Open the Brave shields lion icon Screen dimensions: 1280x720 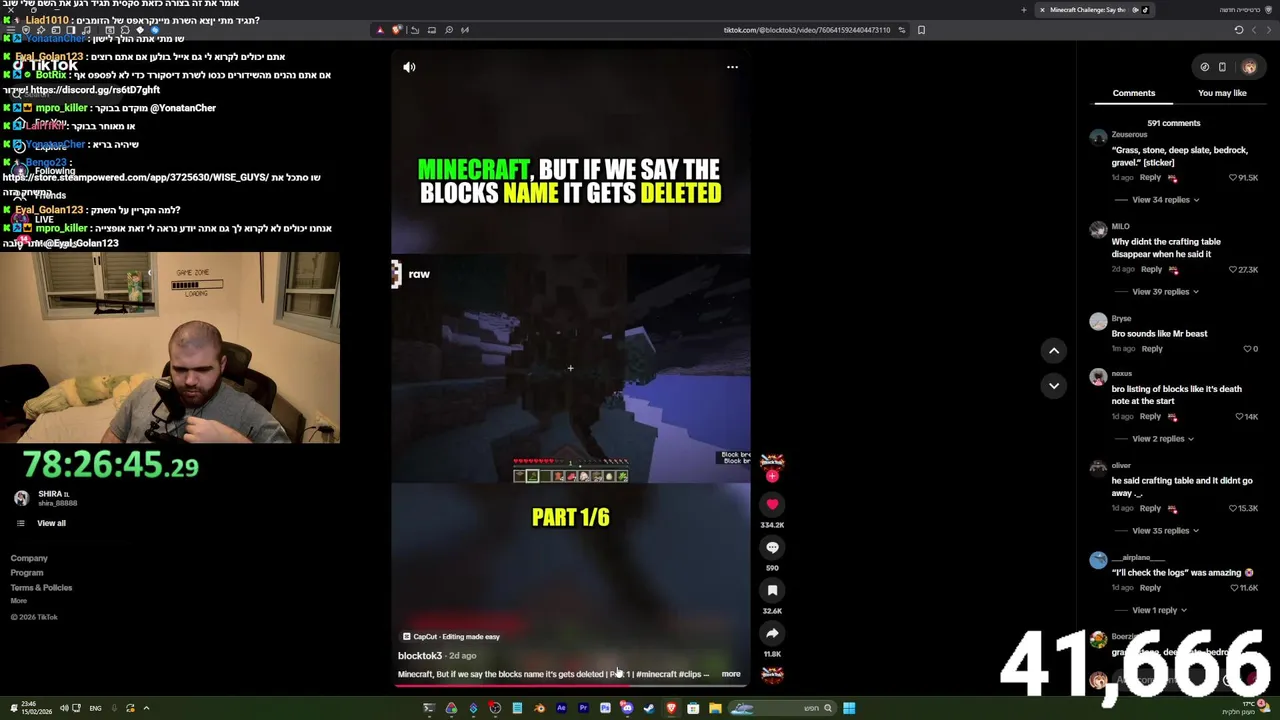(397, 30)
